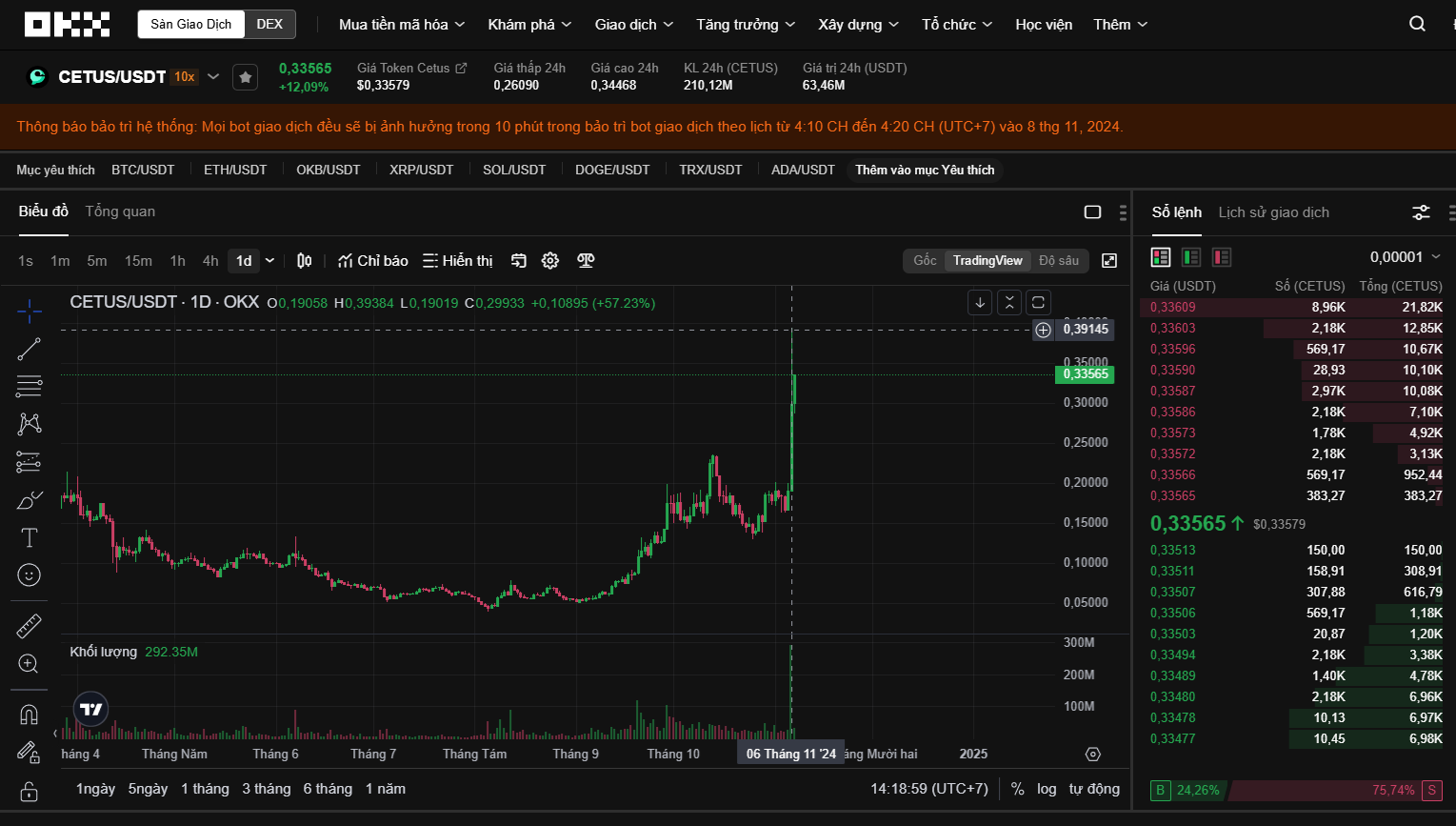The width and height of the screenshot is (1456, 826).
Task: Open the search magnifier icon
Action: point(1417,24)
